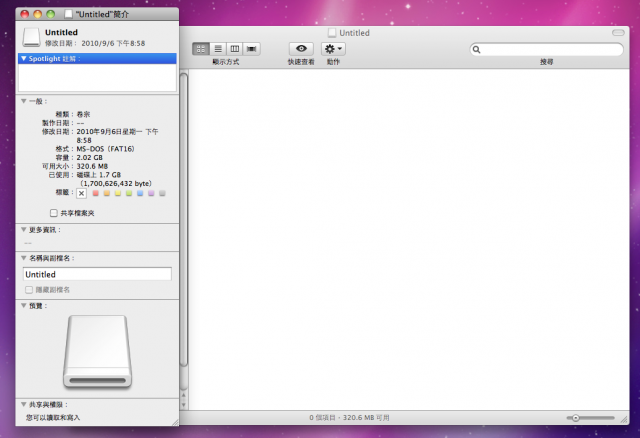
Task: Click the 您可以讀取和寫入 permission text
Action: point(53,418)
